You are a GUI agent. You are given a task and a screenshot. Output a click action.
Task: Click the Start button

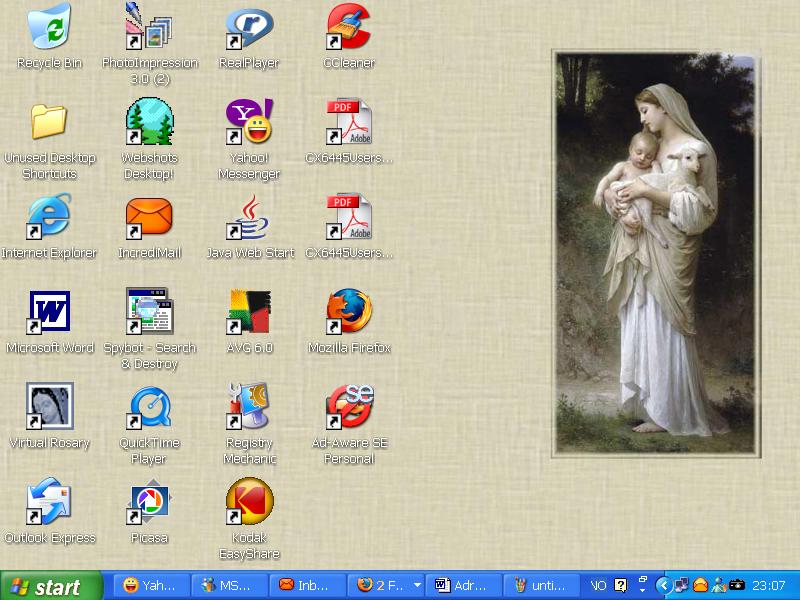(51, 586)
